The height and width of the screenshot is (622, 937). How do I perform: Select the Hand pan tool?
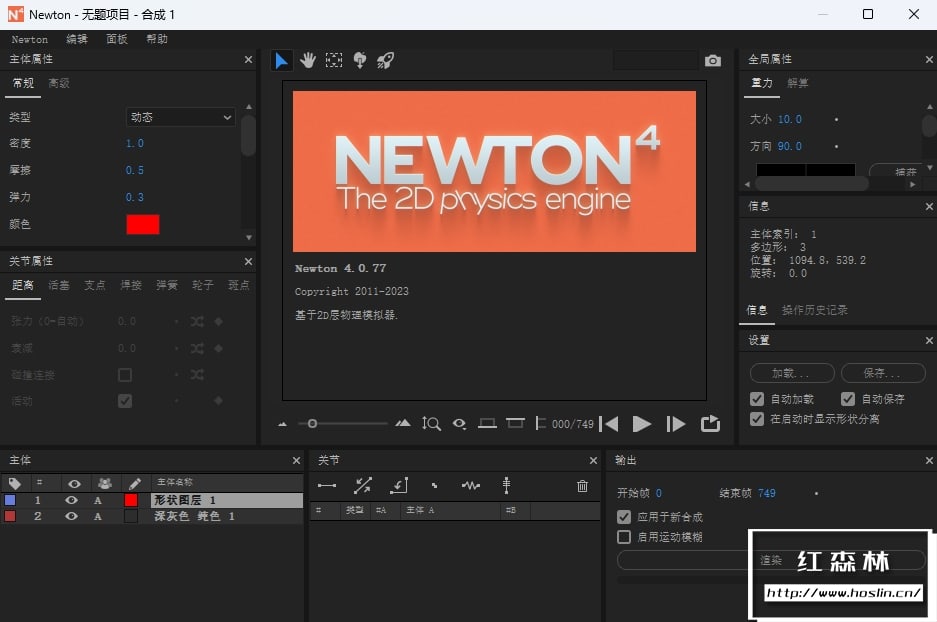(x=308, y=61)
